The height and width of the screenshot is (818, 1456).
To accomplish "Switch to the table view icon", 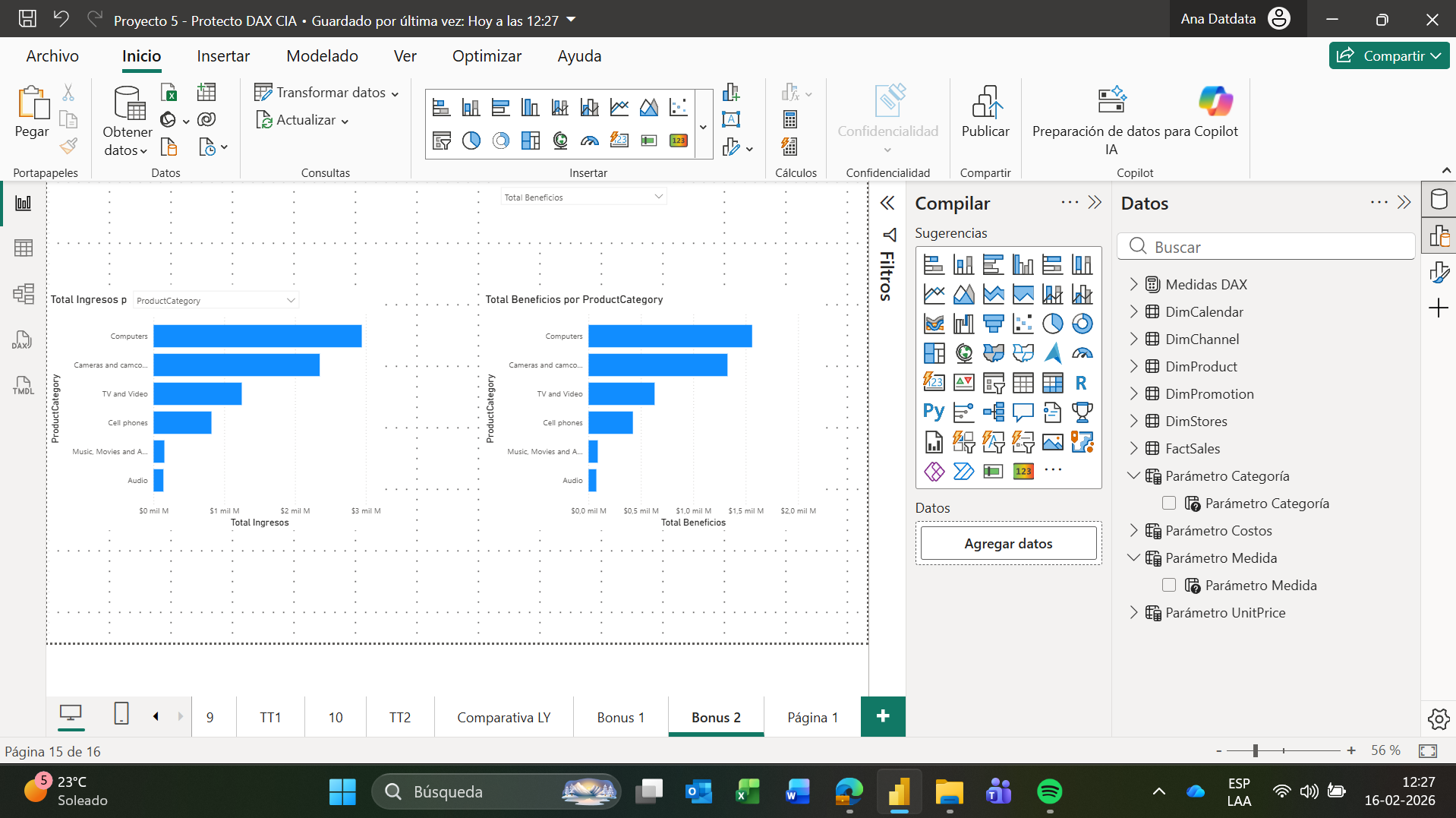I will [23, 248].
